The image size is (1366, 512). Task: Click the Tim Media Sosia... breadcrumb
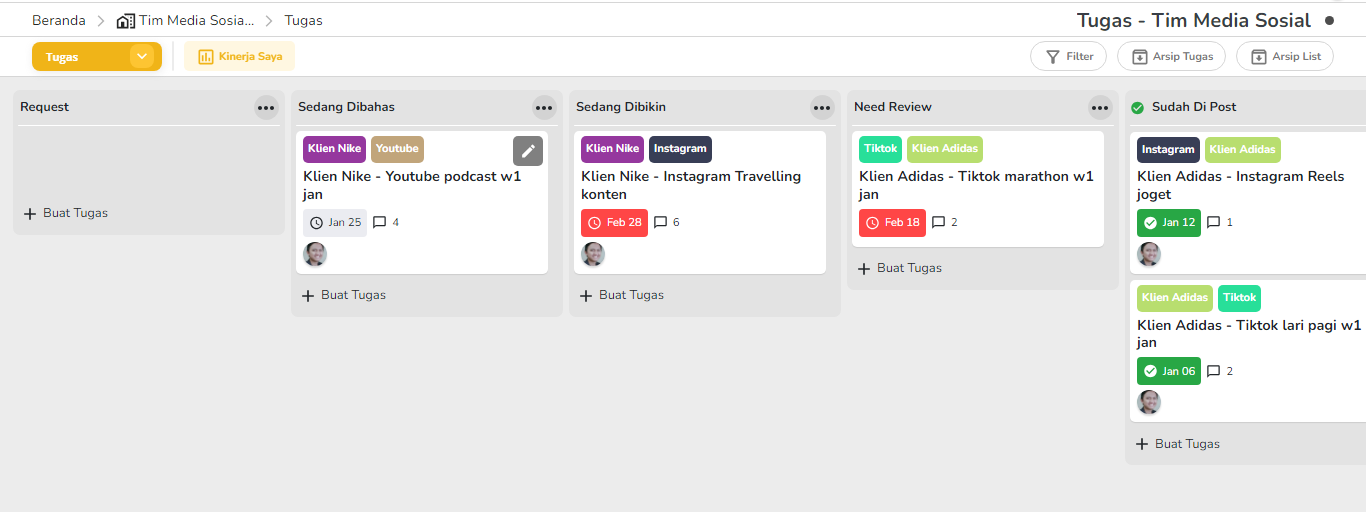tap(185, 20)
